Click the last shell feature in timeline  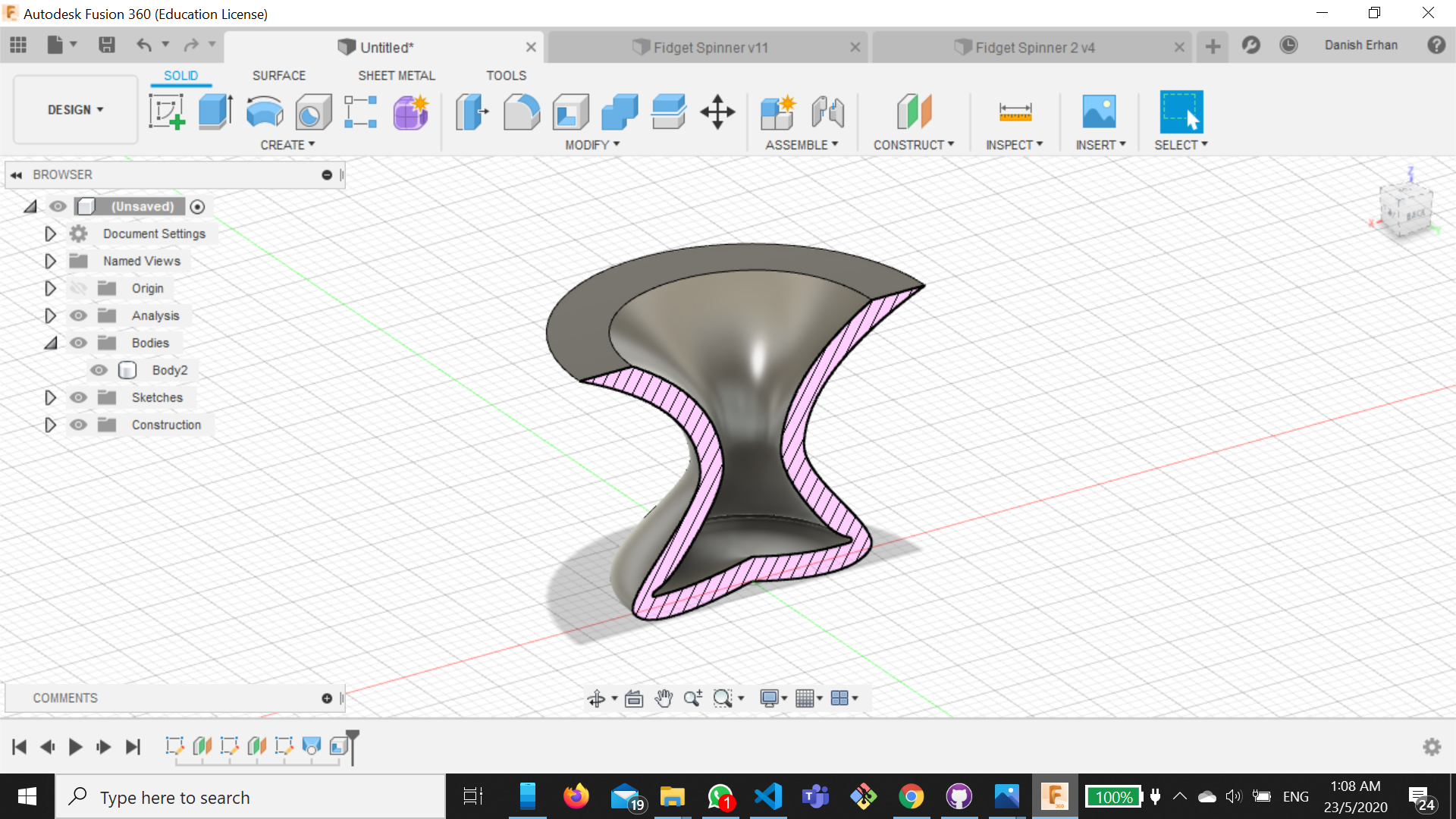(x=339, y=747)
